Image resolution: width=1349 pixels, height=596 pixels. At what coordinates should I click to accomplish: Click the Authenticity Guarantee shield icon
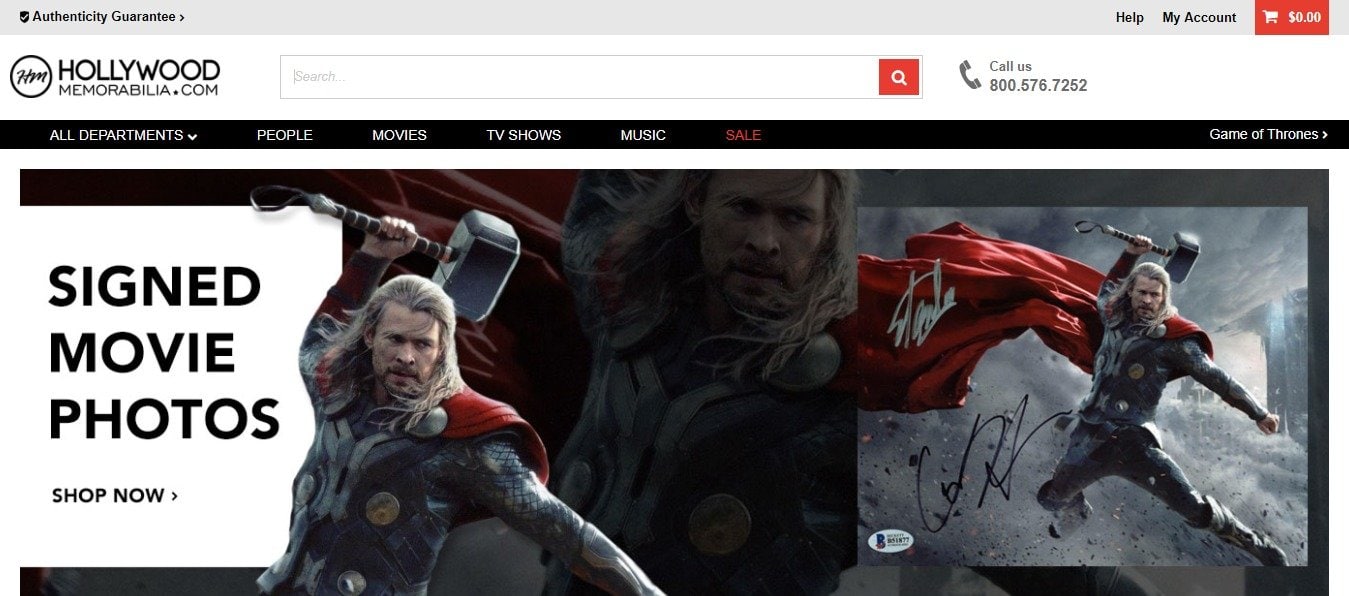click(x=24, y=17)
